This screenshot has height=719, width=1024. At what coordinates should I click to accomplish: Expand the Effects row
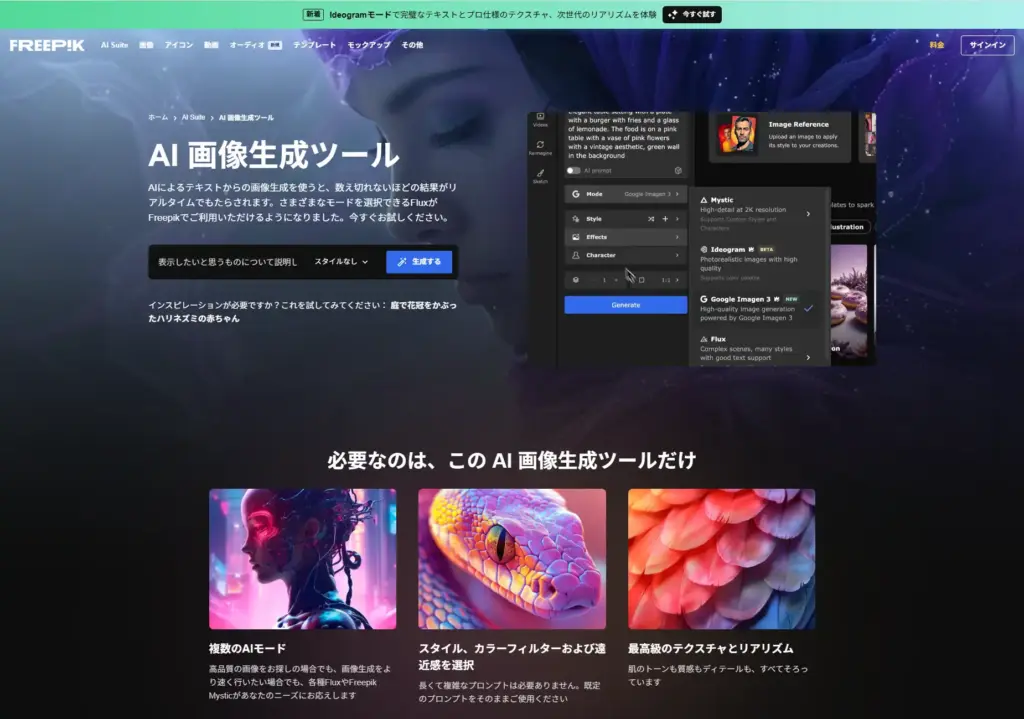click(x=626, y=237)
